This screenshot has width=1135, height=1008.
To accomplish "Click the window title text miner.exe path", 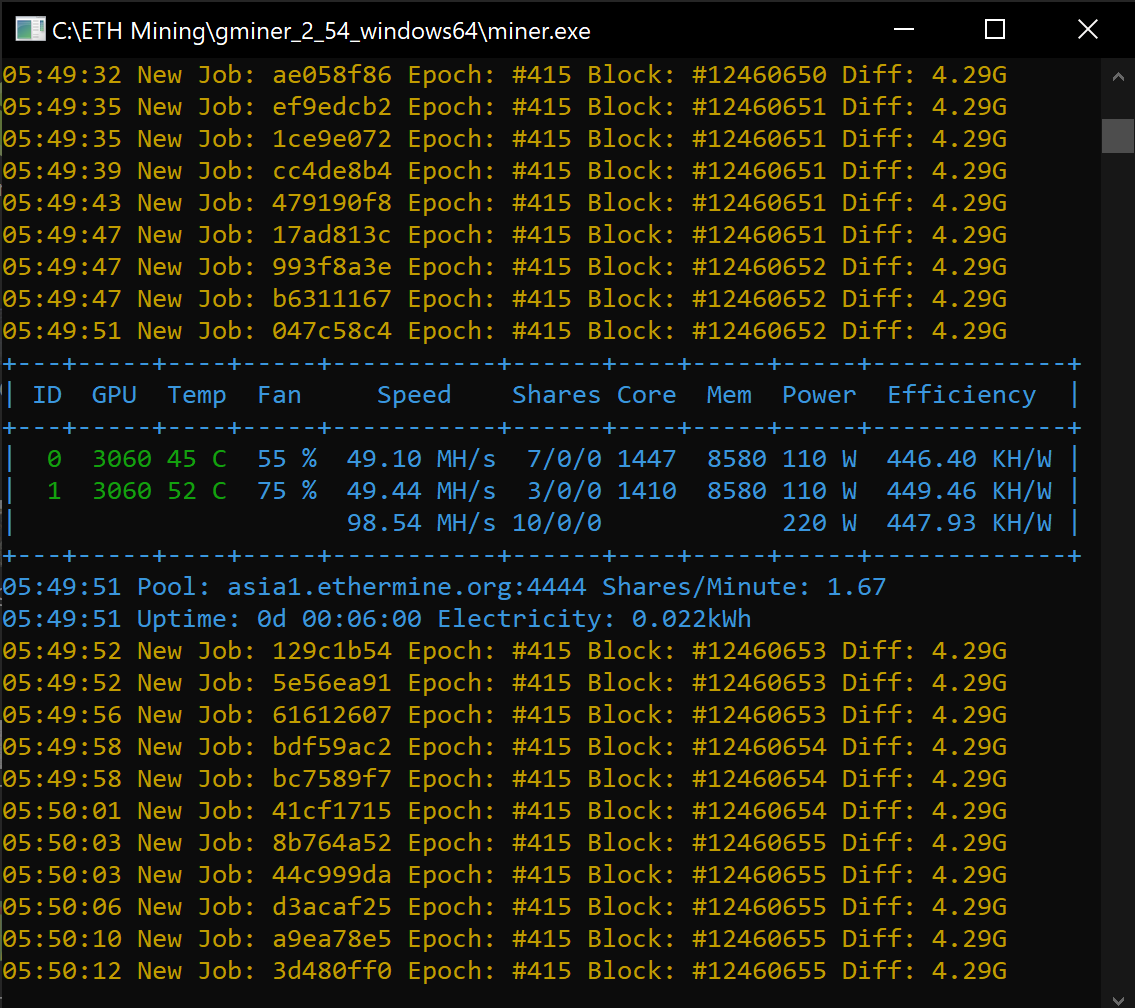I will (x=321, y=31).
